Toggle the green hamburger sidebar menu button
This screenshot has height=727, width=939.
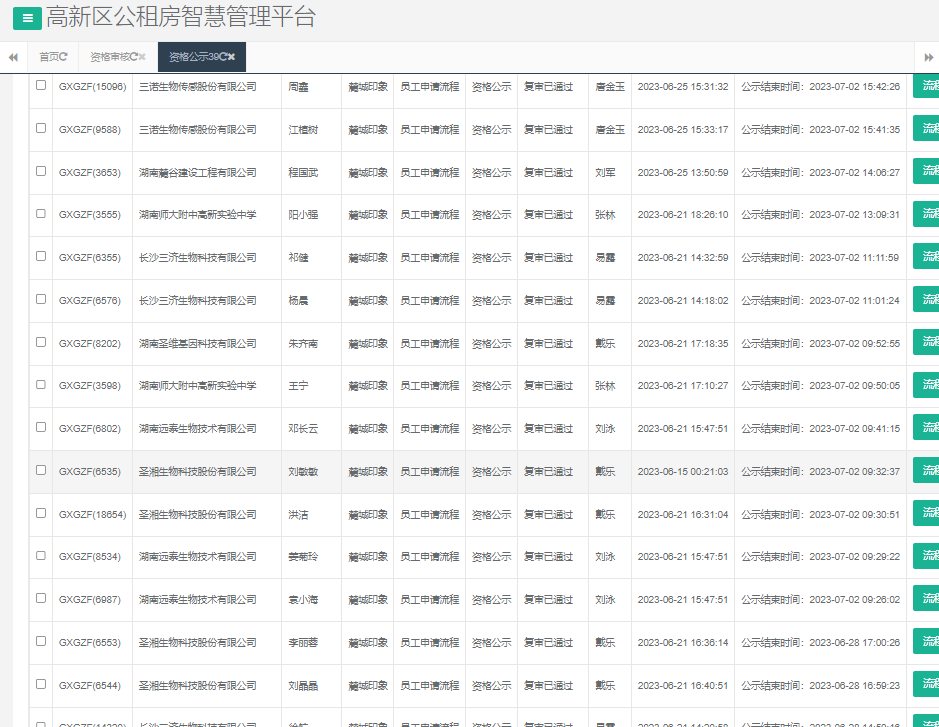(26, 17)
